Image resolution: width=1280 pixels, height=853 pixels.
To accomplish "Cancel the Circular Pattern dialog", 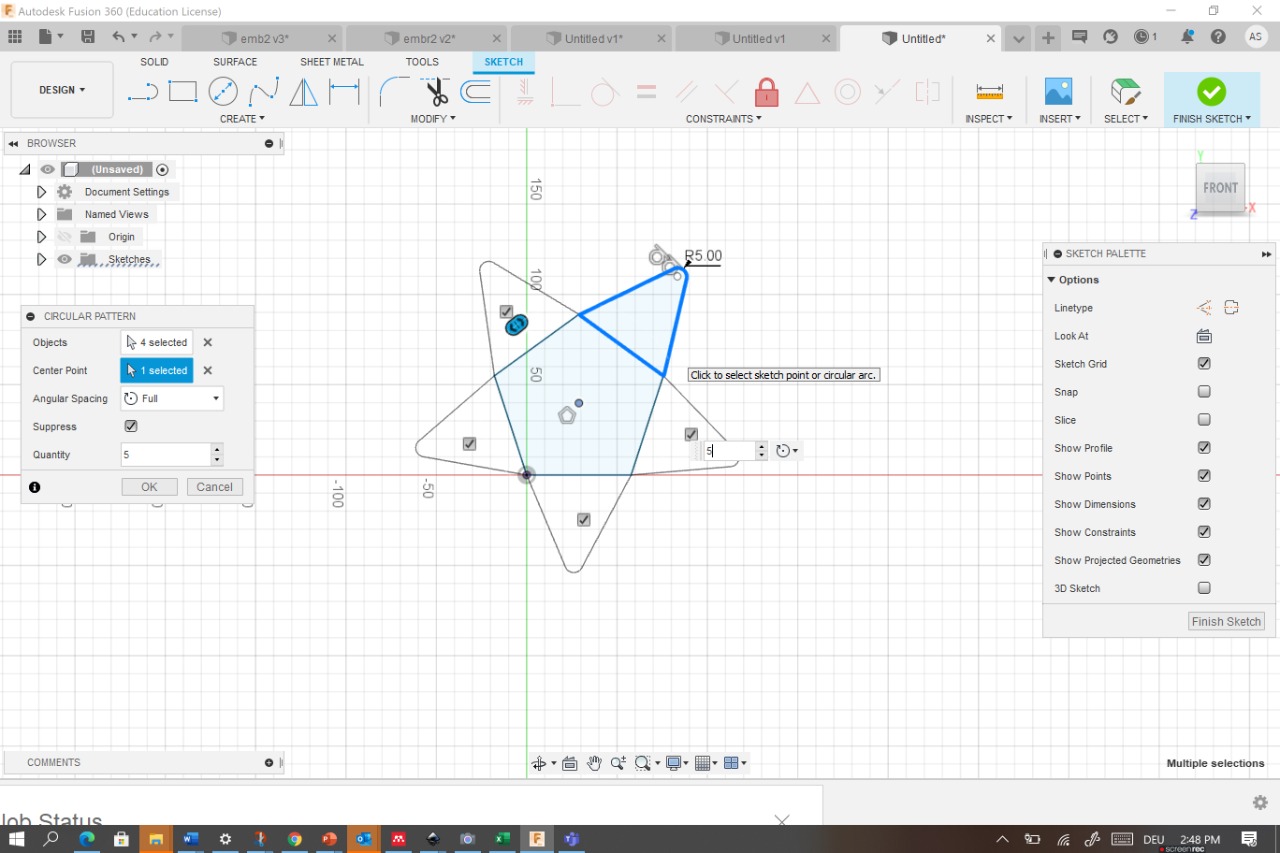I will pyautogui.click(x=214, y=487).
